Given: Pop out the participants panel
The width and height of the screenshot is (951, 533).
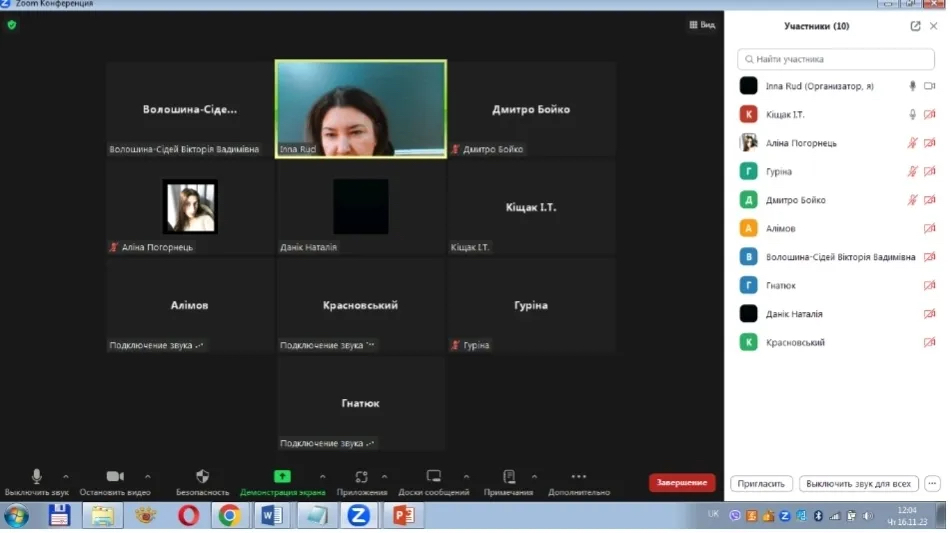Looking at the screenshot, I should pos(915,26).
